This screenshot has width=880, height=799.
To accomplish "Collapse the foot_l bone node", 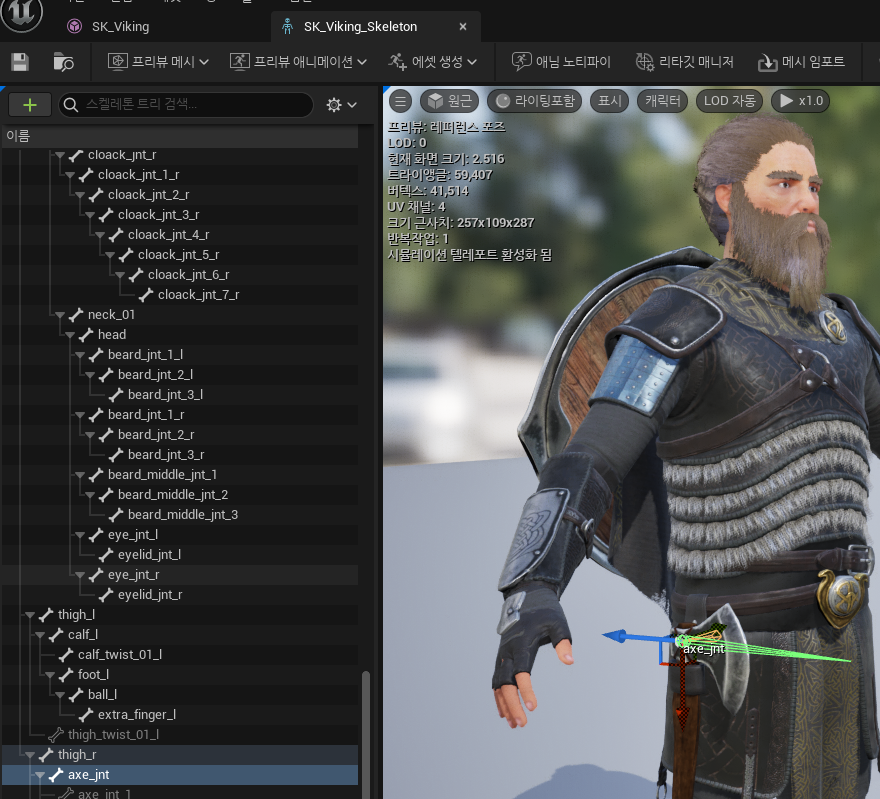I will (x=50, y=675).
